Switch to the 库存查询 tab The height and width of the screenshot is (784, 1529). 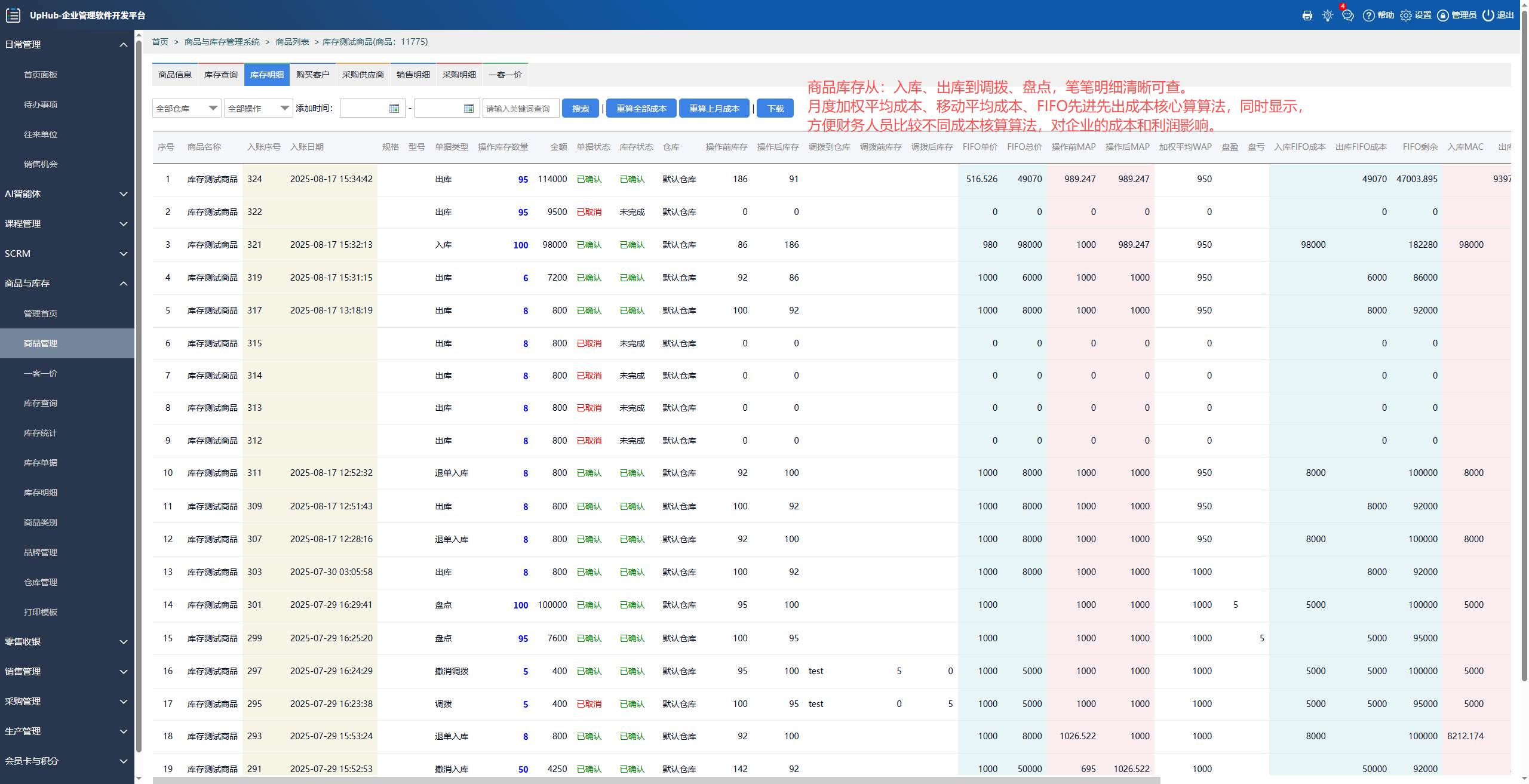tap(220, 75)
